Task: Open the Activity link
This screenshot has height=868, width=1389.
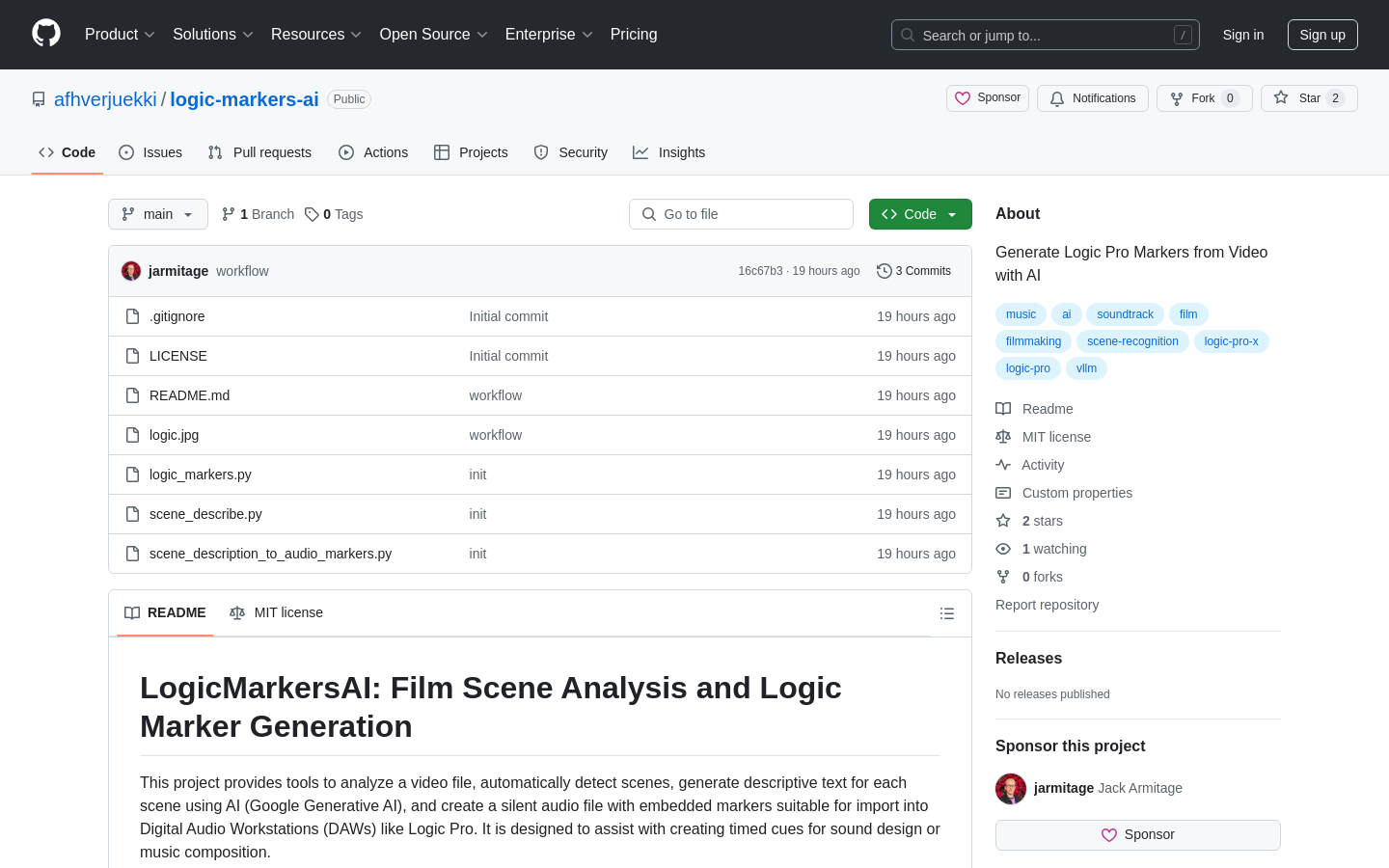Action: 1030,465
